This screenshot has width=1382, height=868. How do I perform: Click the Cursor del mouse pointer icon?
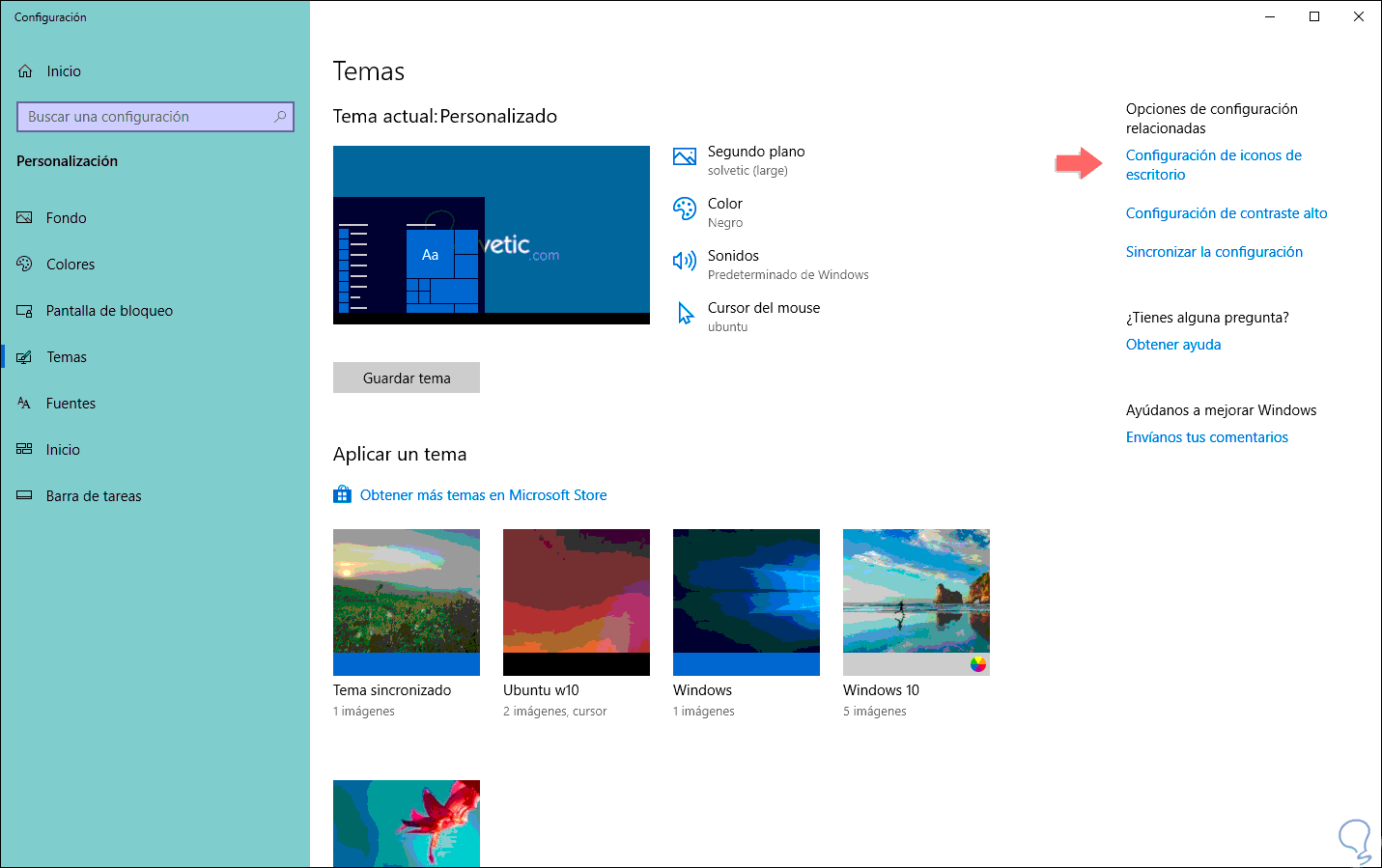(685, 313)
